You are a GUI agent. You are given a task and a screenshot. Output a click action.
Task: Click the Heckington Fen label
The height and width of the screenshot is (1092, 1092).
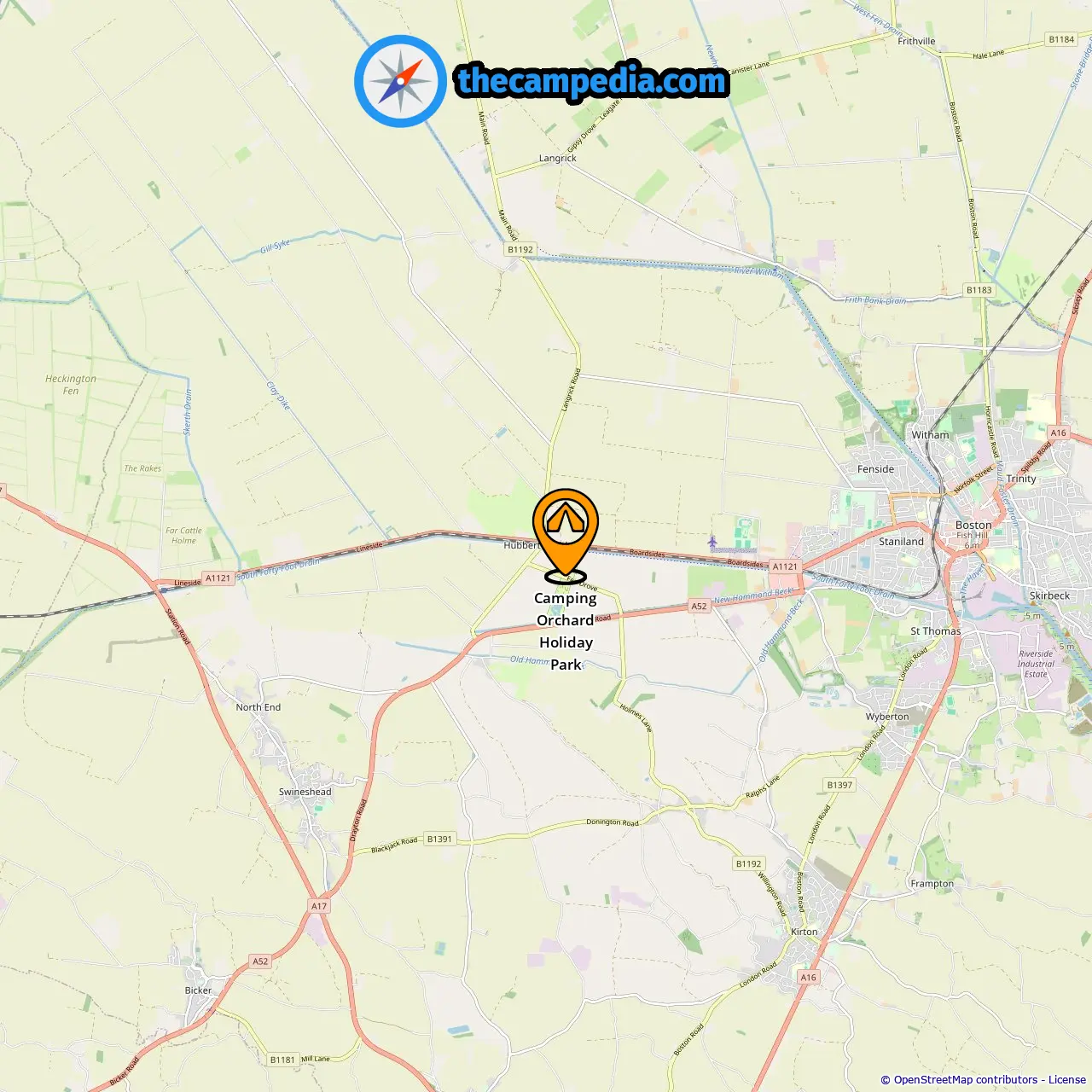[71, 385]
